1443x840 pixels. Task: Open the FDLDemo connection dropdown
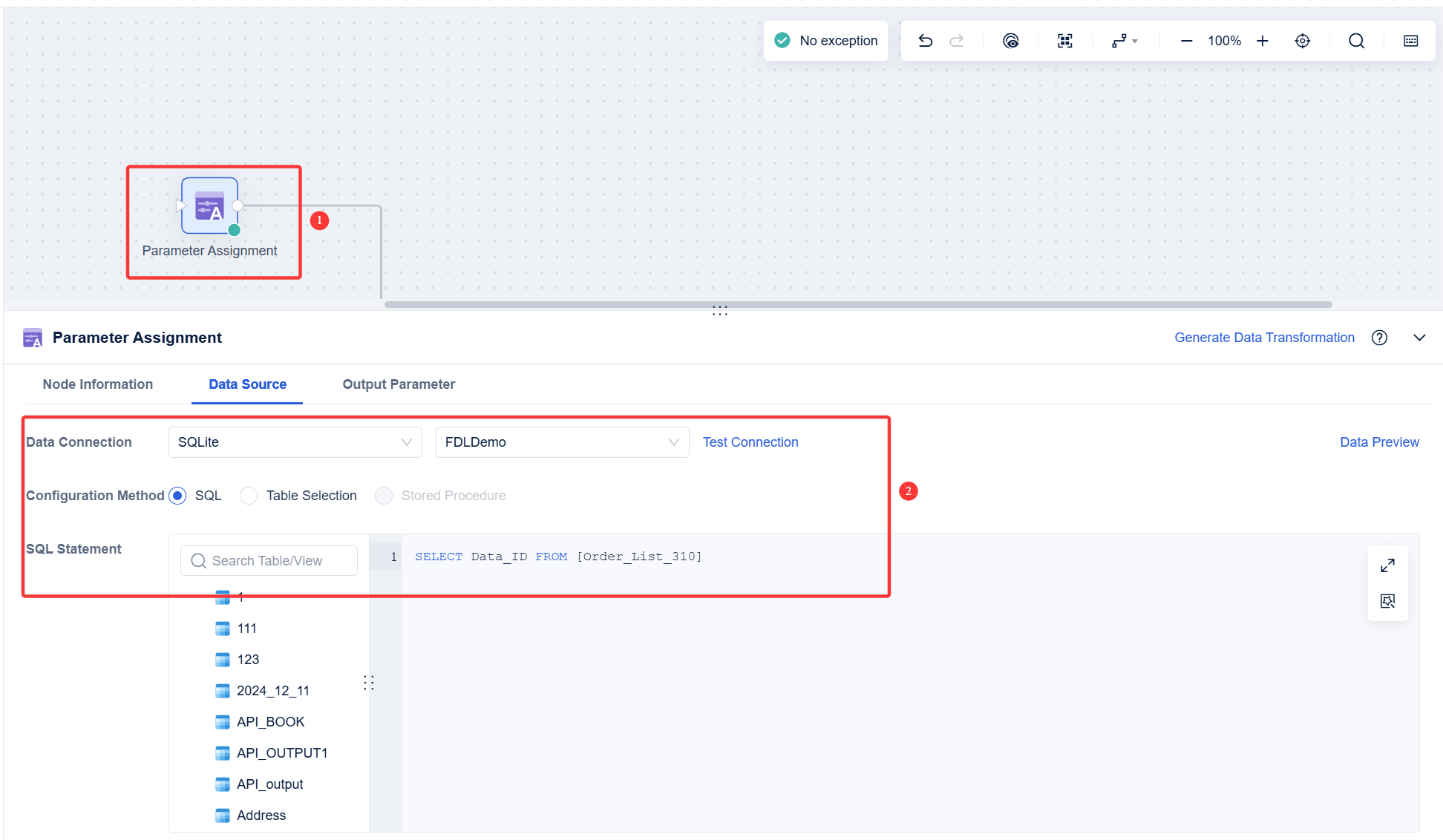click(563, 442)
